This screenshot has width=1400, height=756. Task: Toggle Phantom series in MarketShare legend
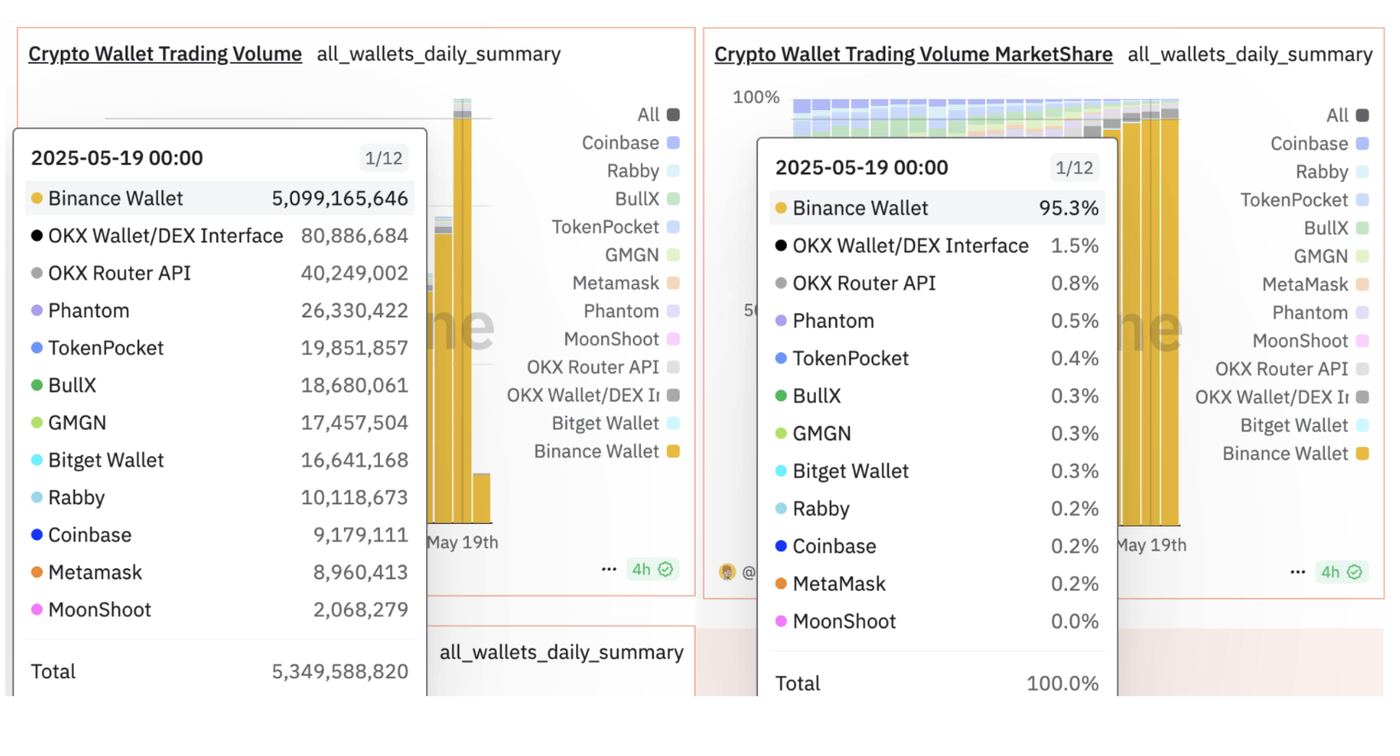pos(1321,313)
